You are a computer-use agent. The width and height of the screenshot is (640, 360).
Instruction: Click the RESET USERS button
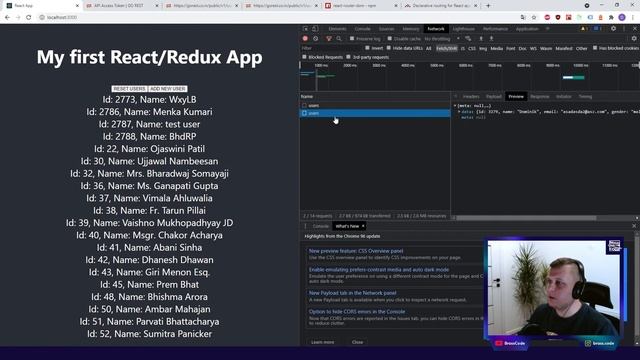(x=129, y=89)
